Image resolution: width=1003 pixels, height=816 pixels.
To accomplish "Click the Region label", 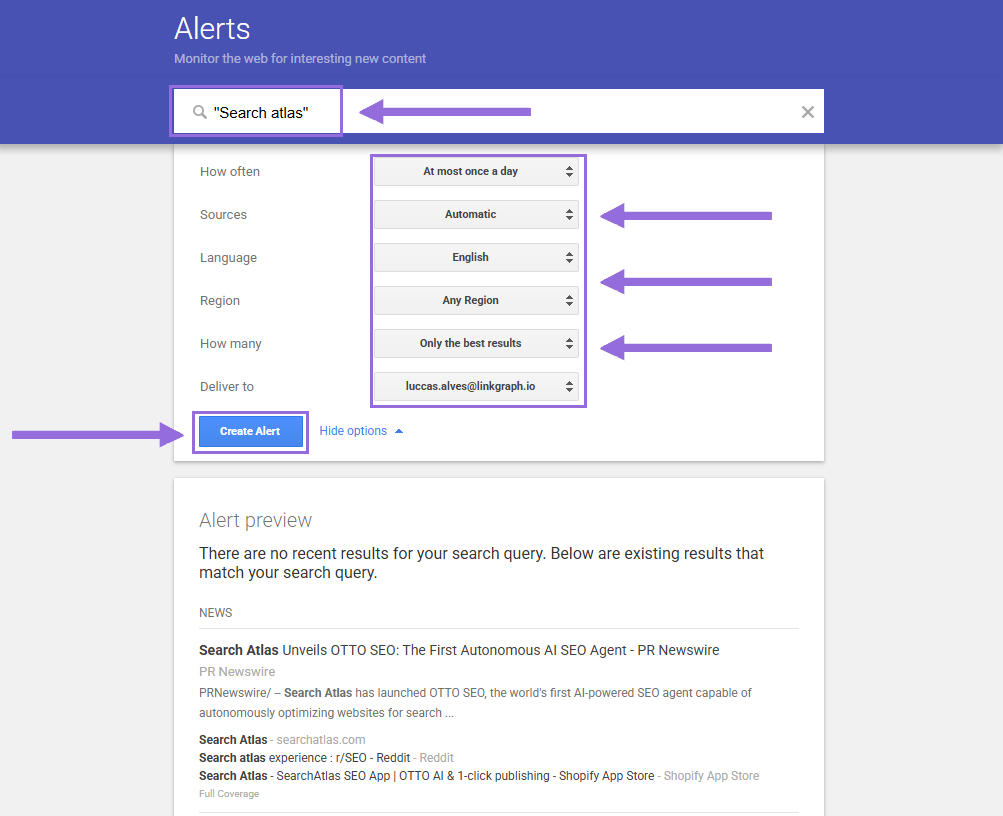I will pos(219,301).
